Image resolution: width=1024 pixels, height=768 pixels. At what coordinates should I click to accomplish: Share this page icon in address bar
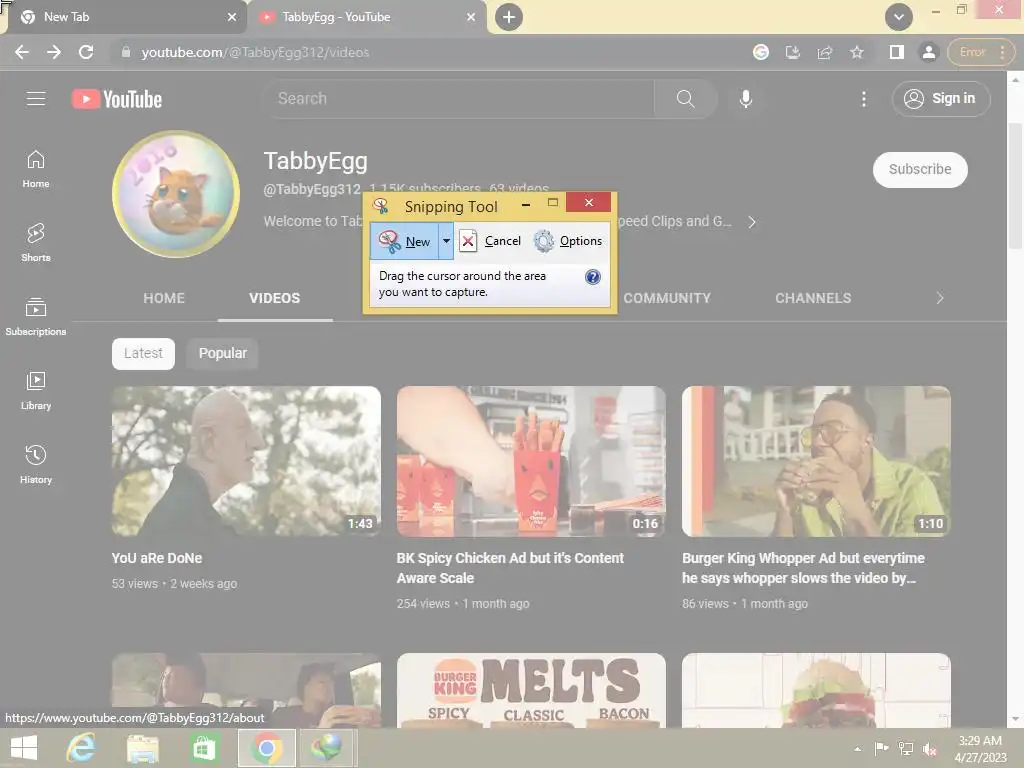click(825, 52)
